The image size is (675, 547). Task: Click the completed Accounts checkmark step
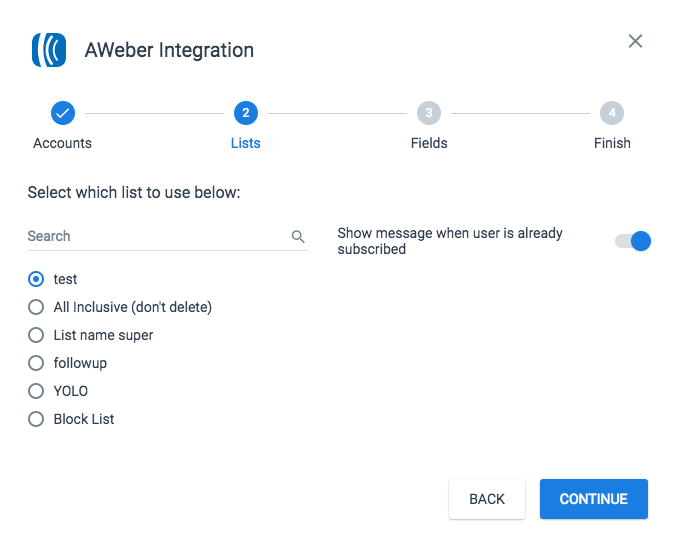[63, 113]
